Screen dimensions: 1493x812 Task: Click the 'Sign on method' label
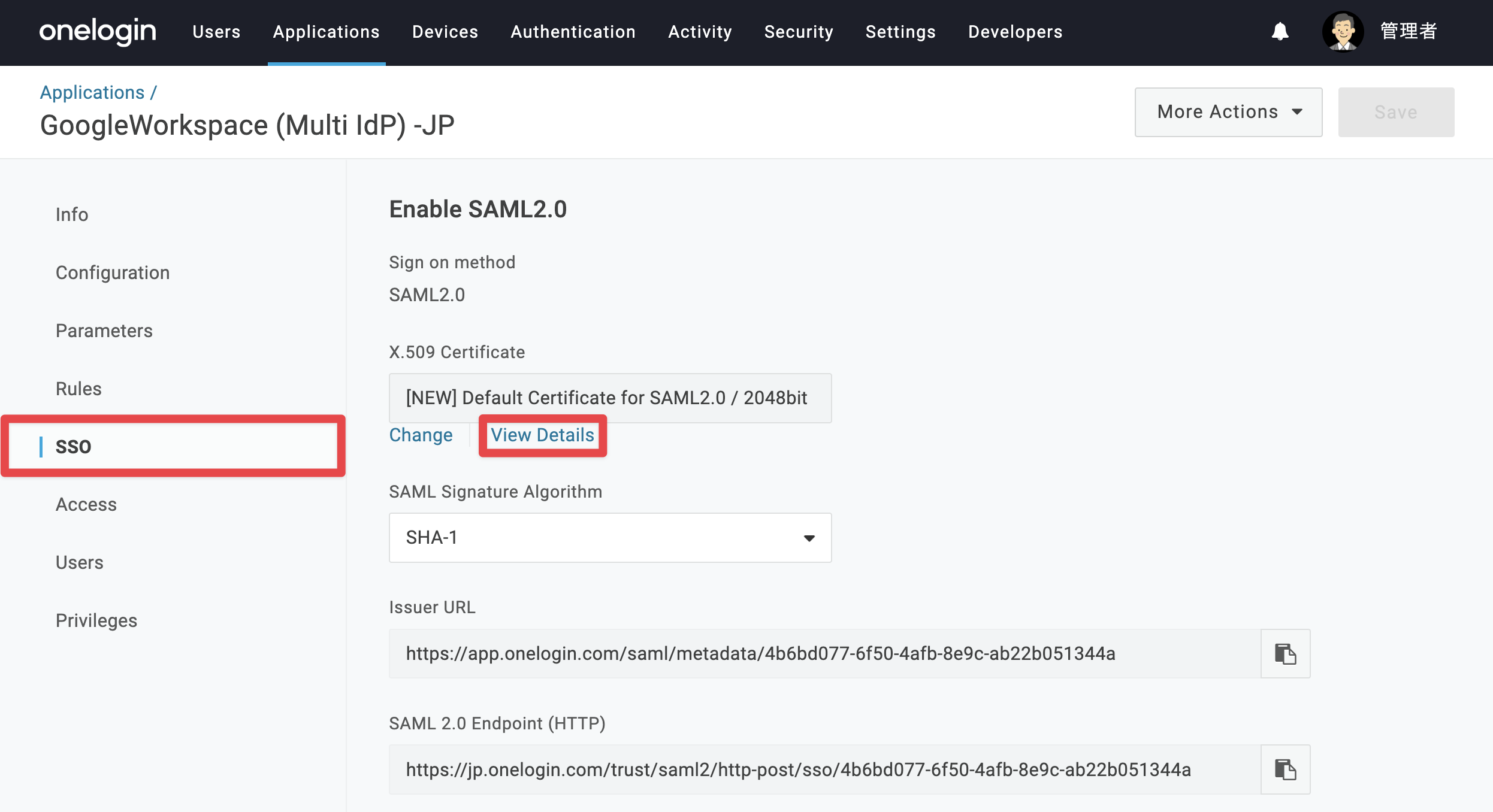click(x=452, y=262)
